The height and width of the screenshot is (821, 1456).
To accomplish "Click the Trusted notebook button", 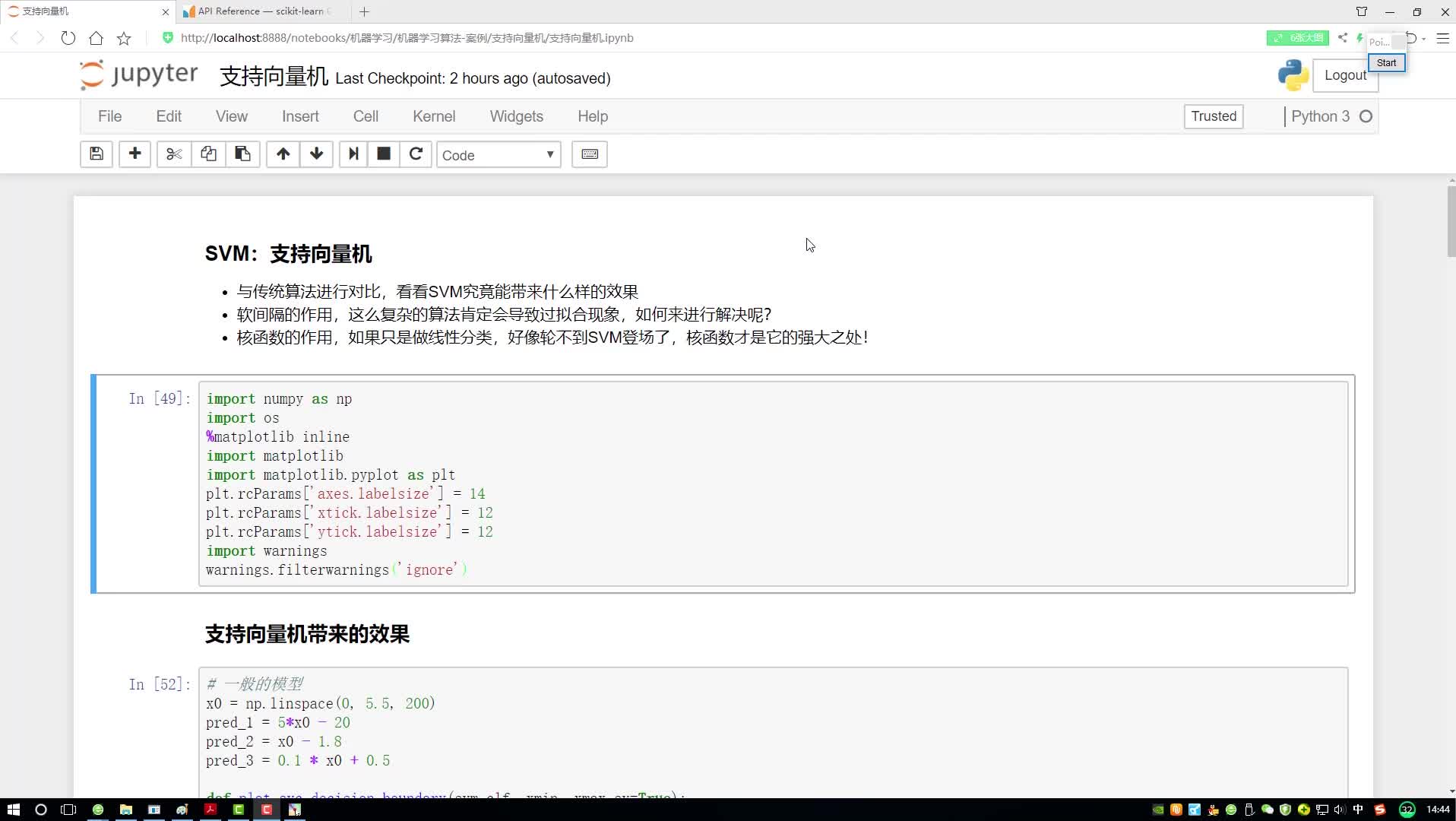I will pyautogui.click(x=1214, y=116).
